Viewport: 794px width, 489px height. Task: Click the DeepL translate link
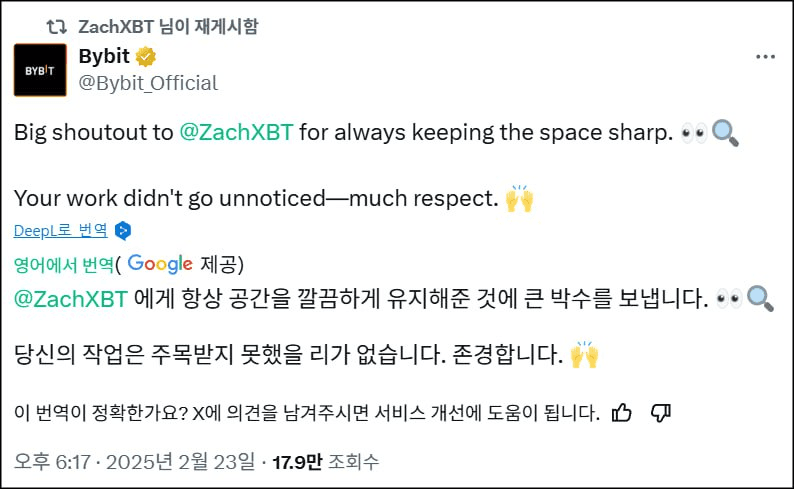[61, 230]
